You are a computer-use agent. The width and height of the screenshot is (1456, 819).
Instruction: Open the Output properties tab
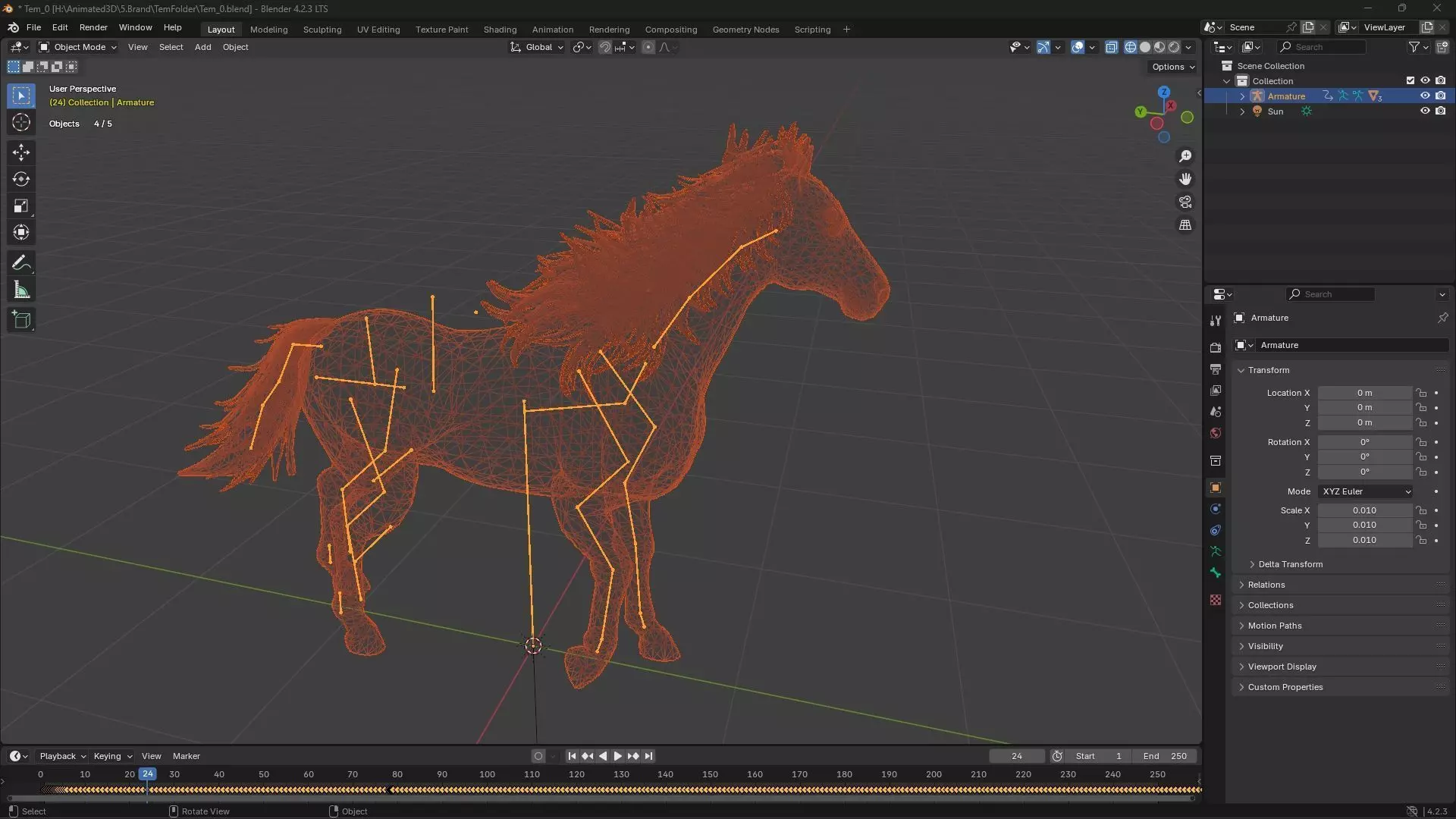(1216, 369)
